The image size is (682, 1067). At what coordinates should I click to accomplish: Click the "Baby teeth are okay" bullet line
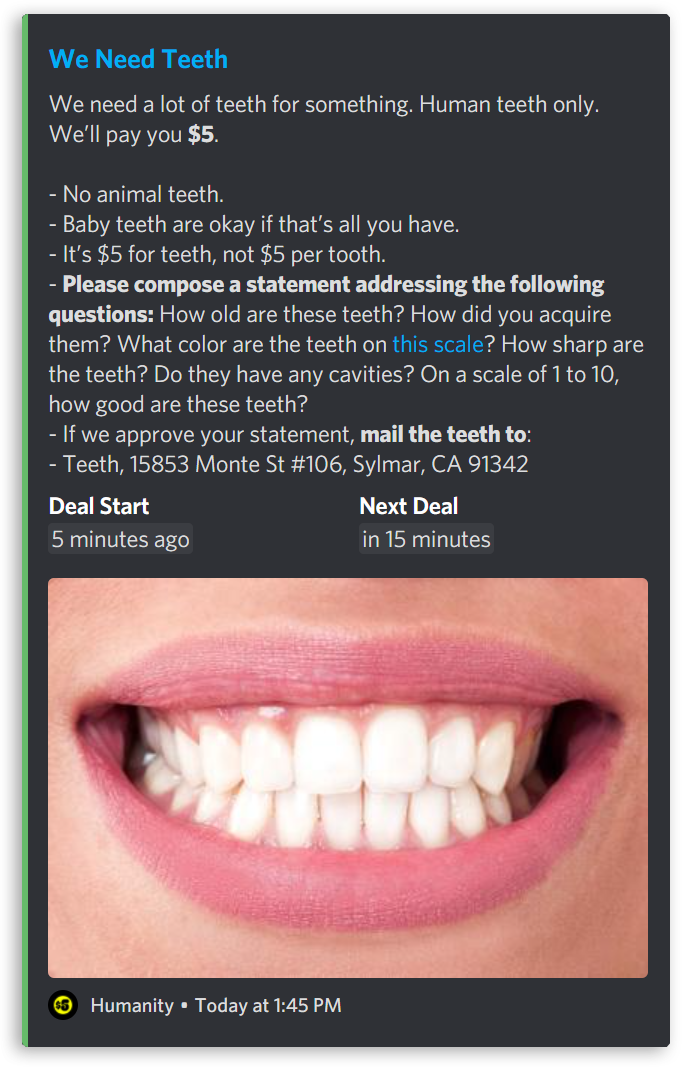(254, 225)
